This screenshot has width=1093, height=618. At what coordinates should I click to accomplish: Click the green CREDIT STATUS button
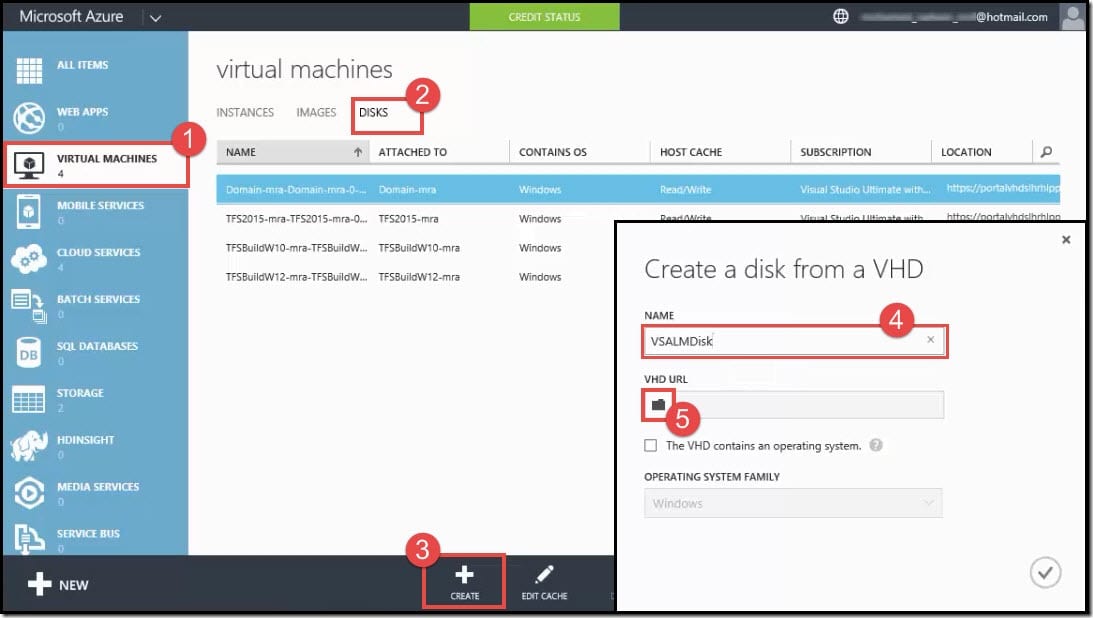tap(544, 16)
